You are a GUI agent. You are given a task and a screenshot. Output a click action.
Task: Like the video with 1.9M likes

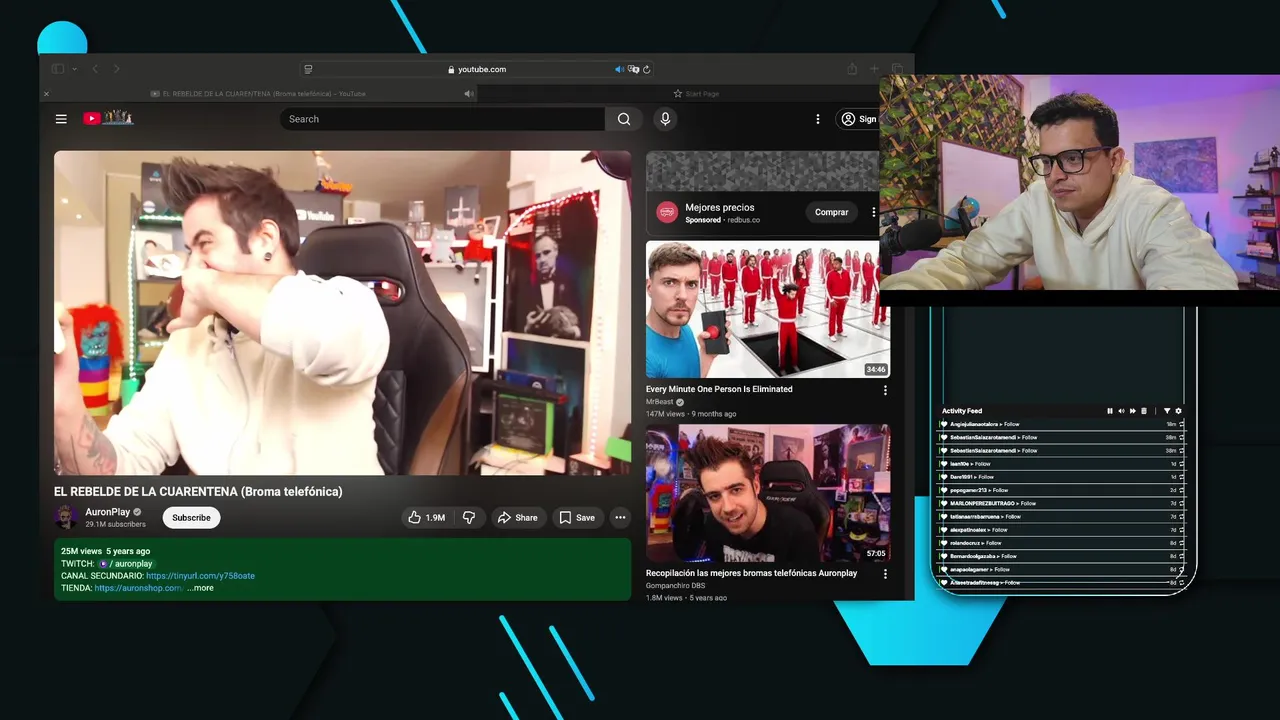[x=426, y=517]
